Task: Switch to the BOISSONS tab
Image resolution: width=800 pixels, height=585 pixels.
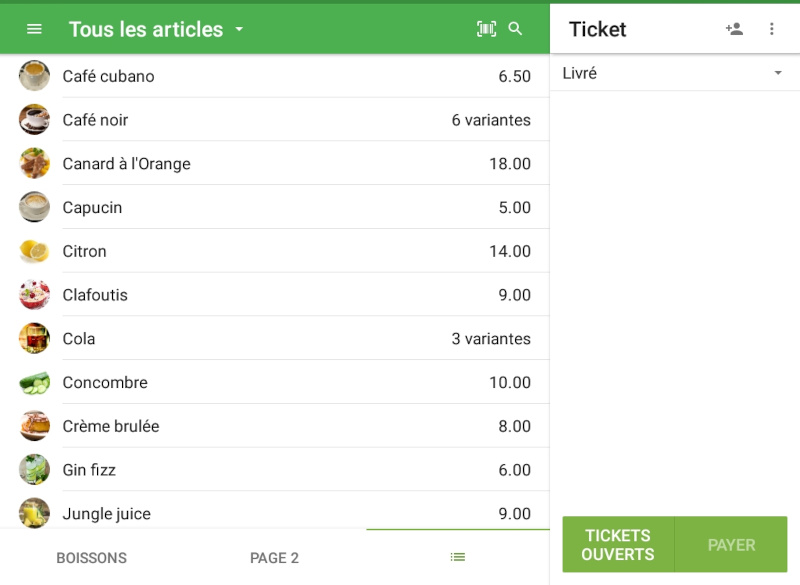Action: pos(91,558)
